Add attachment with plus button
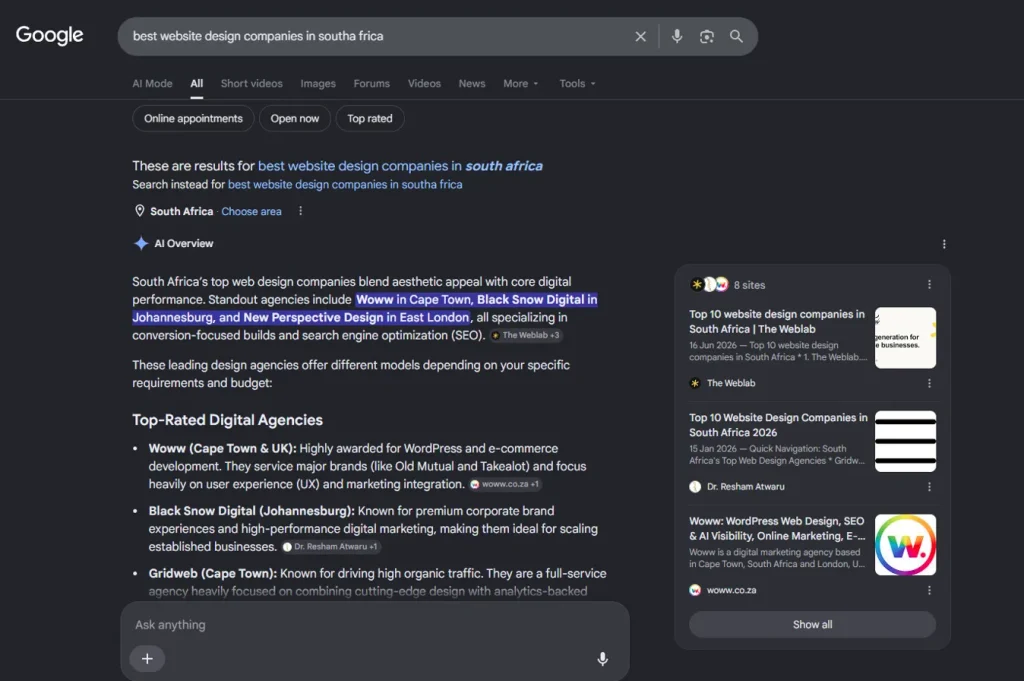This screenshot has height=681, width=1024. click(x=148, y=659)
